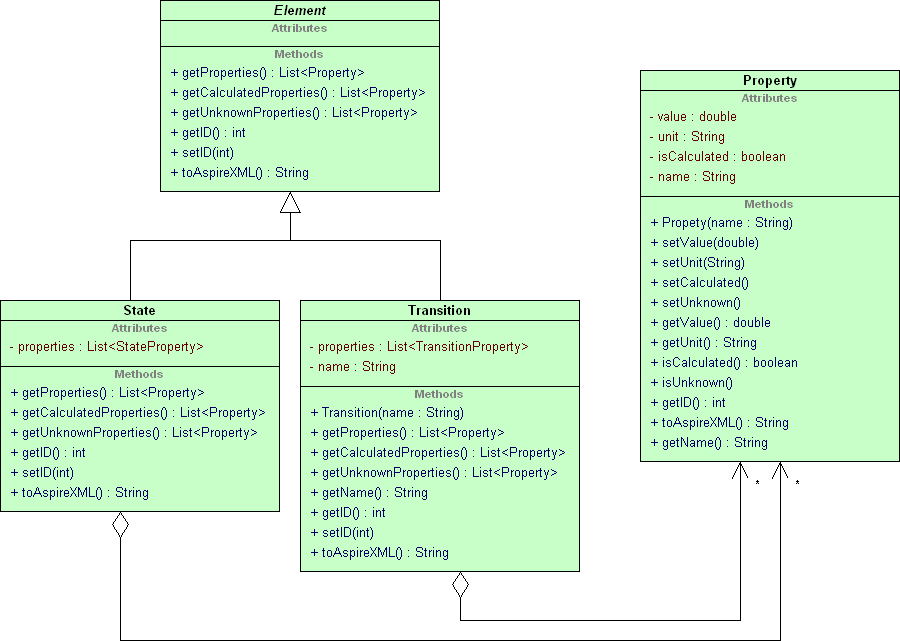Click getCalculatedProperties() in Transition class
Viewport: 900px width, 641px height.
(x=438, y=453)
